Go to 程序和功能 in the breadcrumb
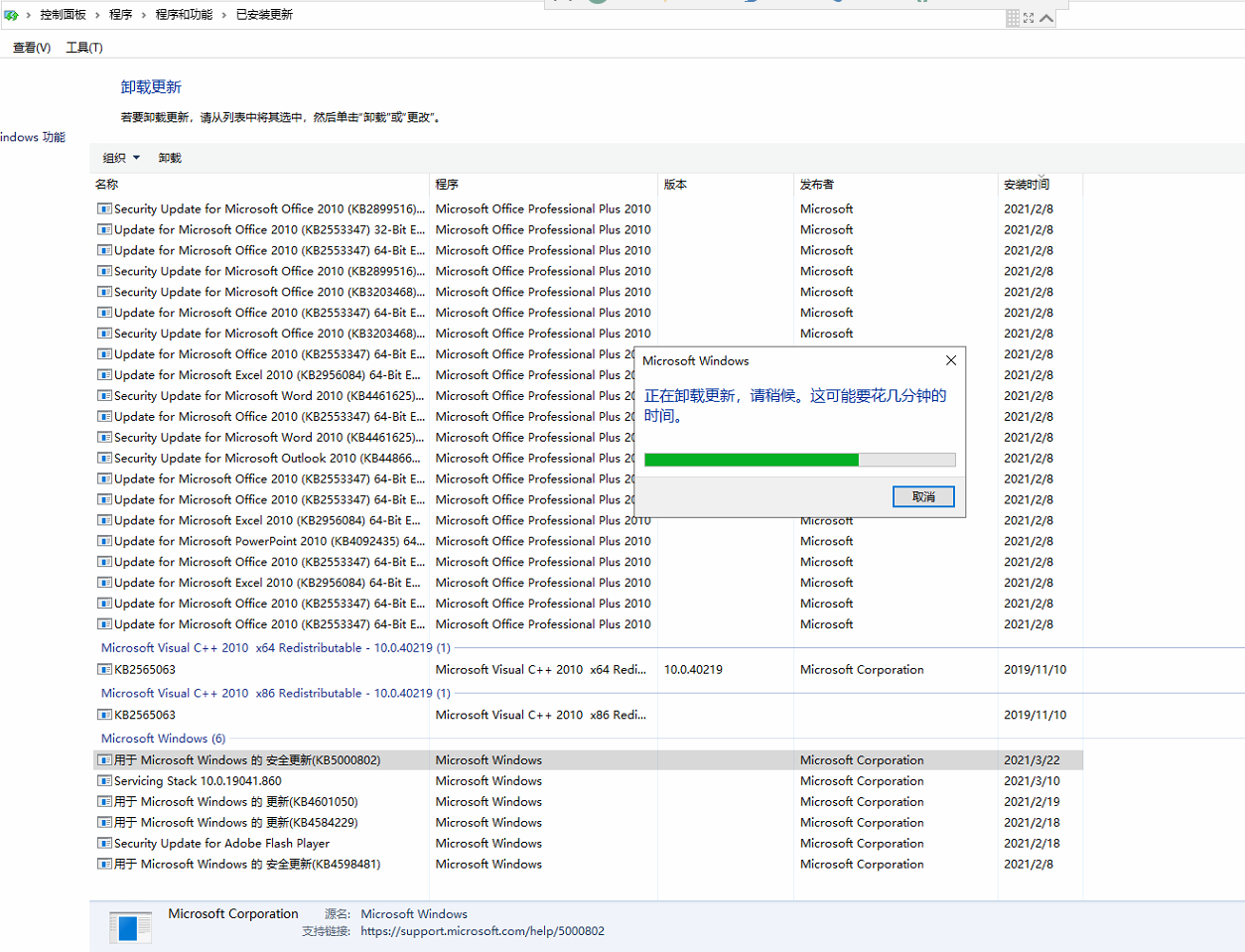The width and height of the screenshot is (1245, 952). 184,15
